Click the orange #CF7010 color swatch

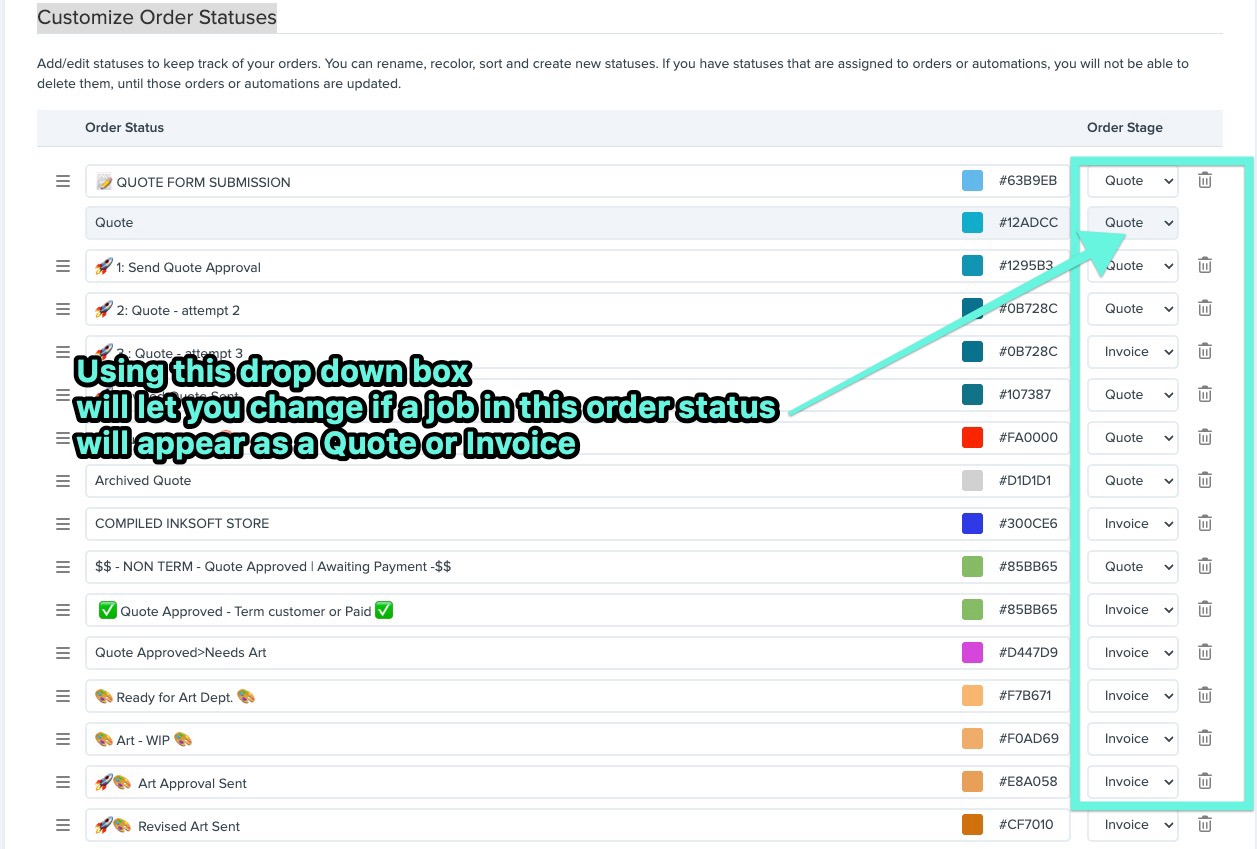(x=972, y=824)
